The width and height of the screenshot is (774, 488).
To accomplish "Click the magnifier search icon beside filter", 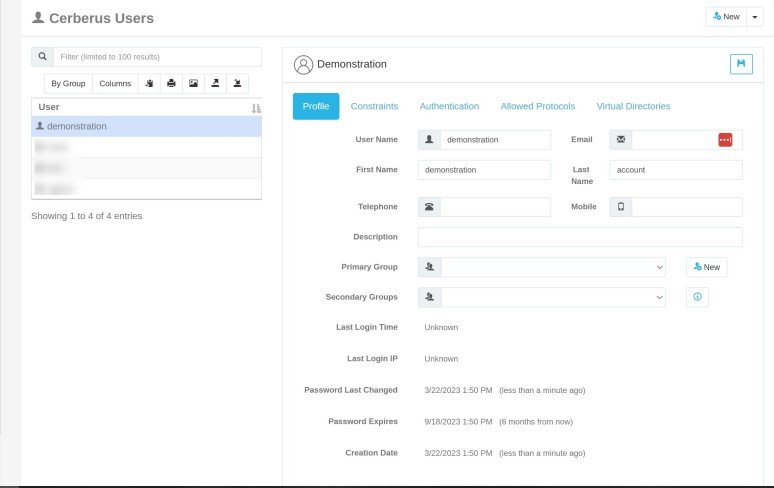I will [x=43, y=57].
